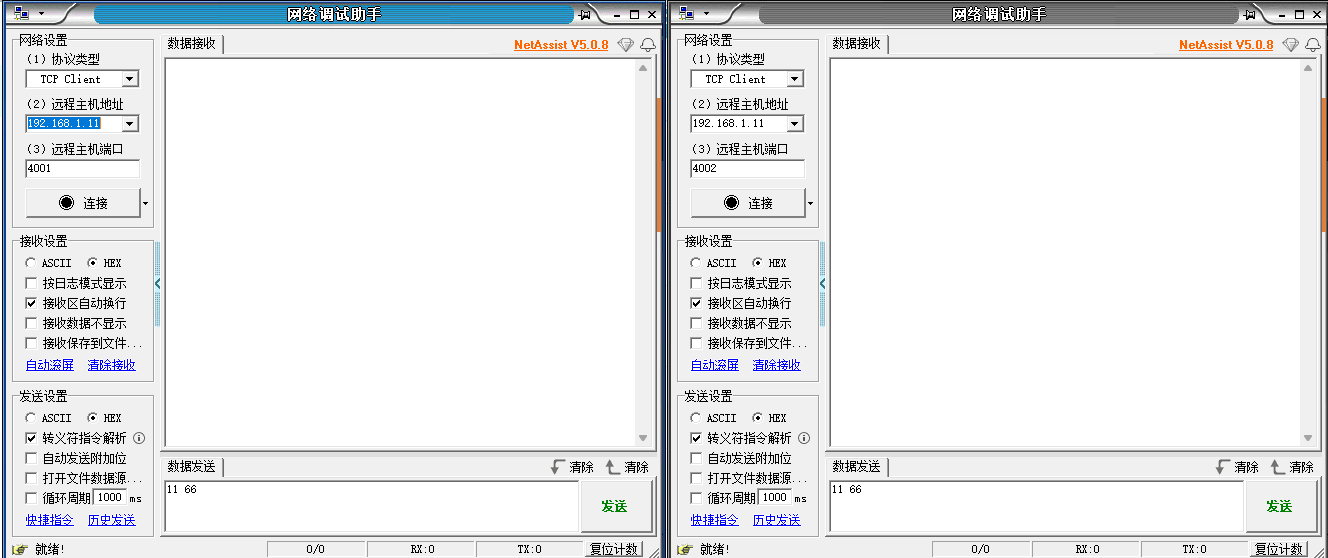Image resolution: width=1328 pixels, height=558 pixels.
Task: Click the green 发送 button in port 4001 window
Action: click(615, 506)
